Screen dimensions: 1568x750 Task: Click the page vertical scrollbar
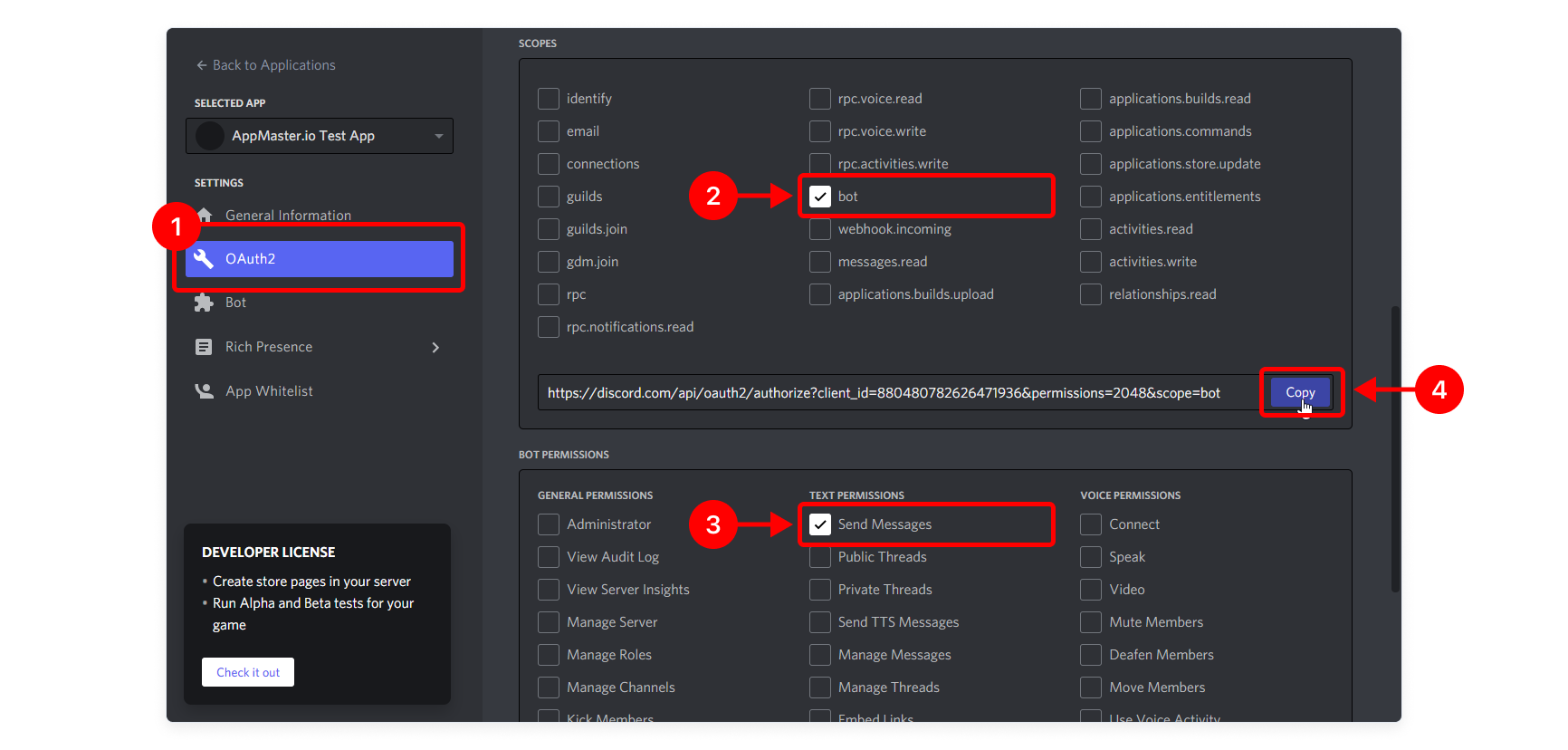(x=1395, y=449)
